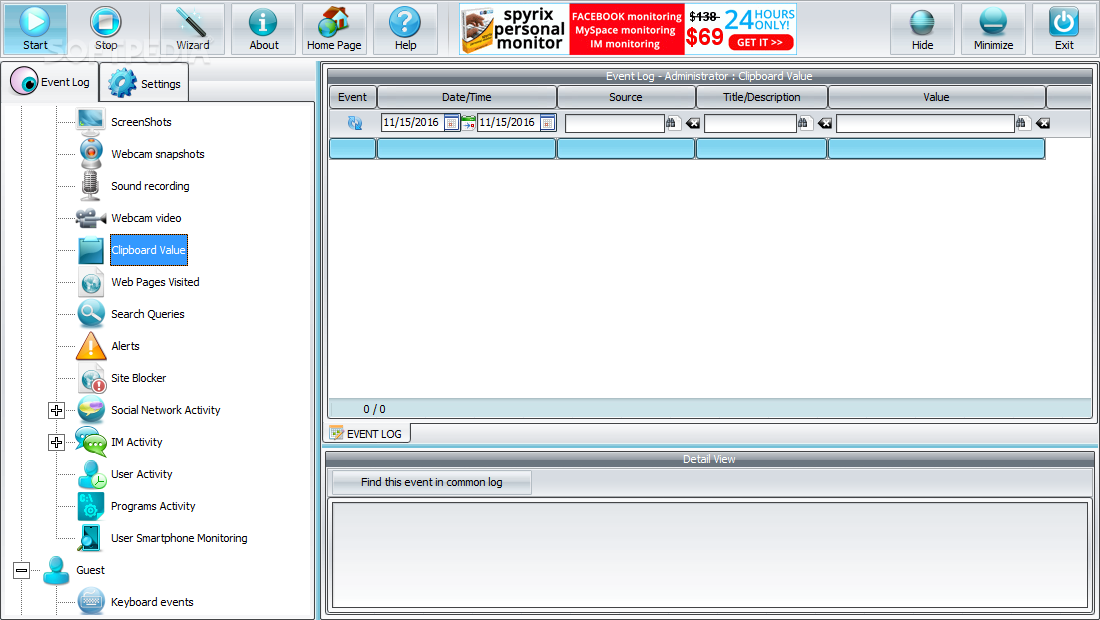Select the User Smartphone Monitoring icon
The height and width of the screenshot is (620, 1100).
[90, 538]
